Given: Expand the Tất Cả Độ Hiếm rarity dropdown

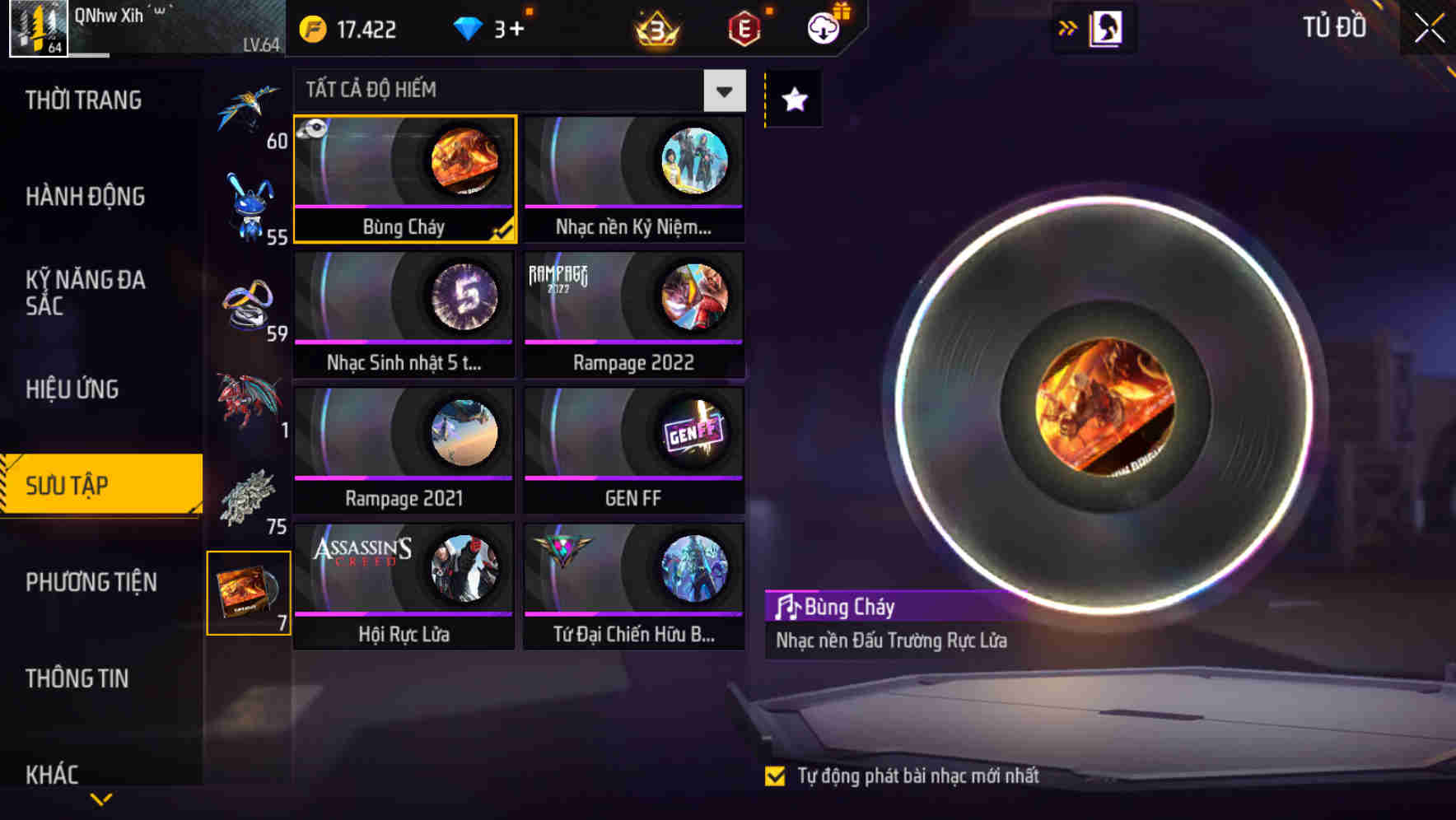Looking at the screenshot, I should pyautogui.click(x=724, y=91).
